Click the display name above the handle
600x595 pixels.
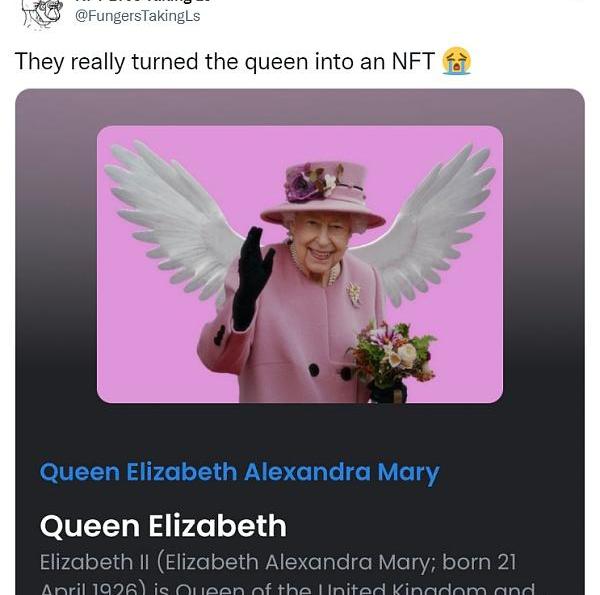click(x=138, y=2)
